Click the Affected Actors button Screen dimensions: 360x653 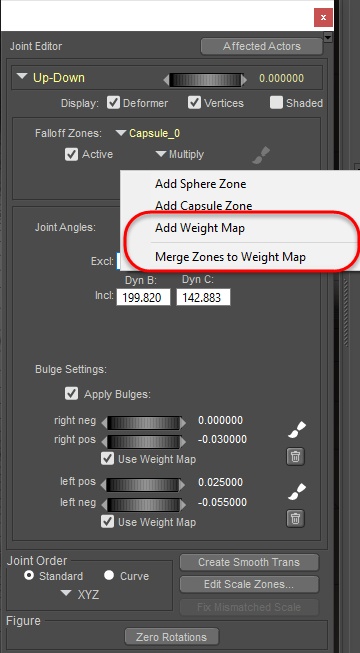(x=262, y=46)
